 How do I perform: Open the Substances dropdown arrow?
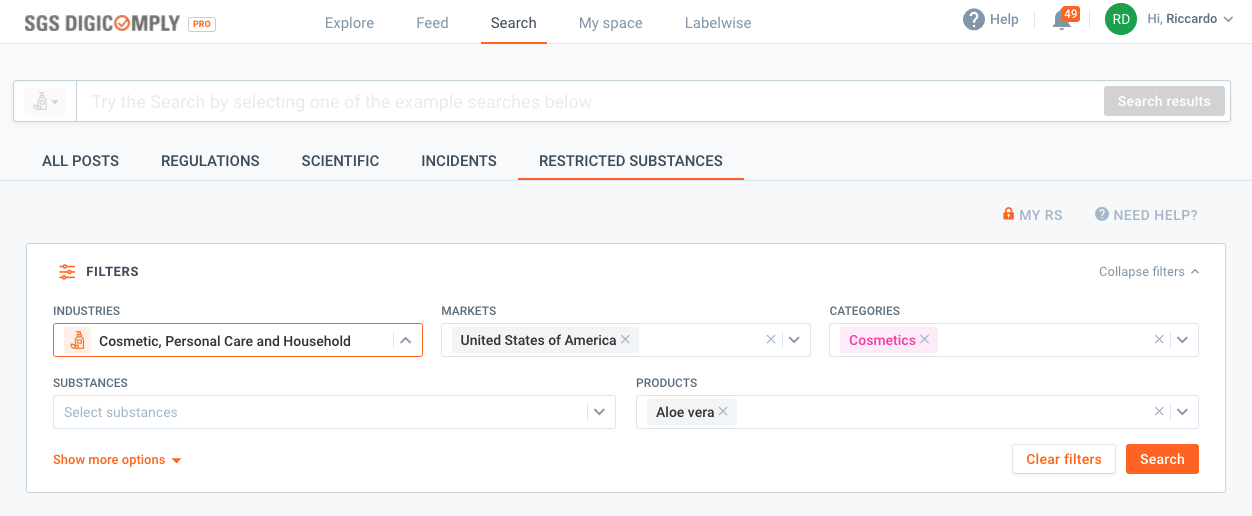(599, 412)
